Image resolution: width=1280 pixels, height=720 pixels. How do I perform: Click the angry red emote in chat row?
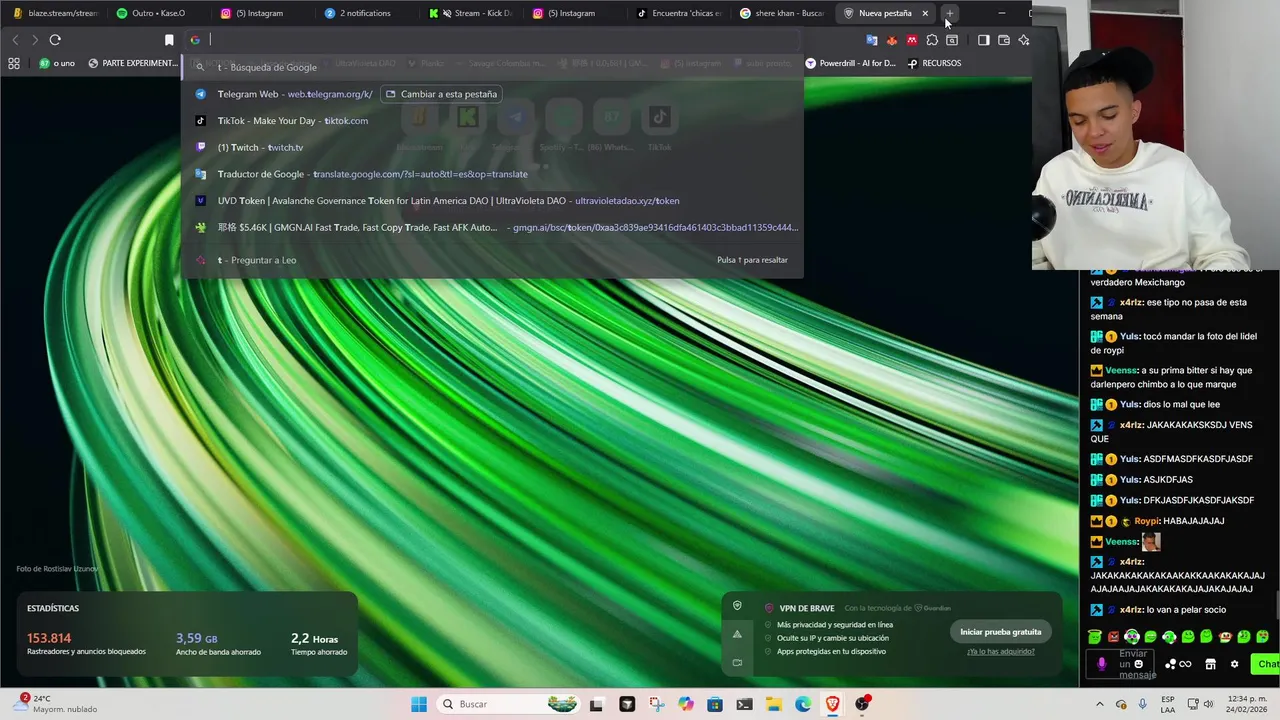pyautogui.click(x=1113, y=637)
